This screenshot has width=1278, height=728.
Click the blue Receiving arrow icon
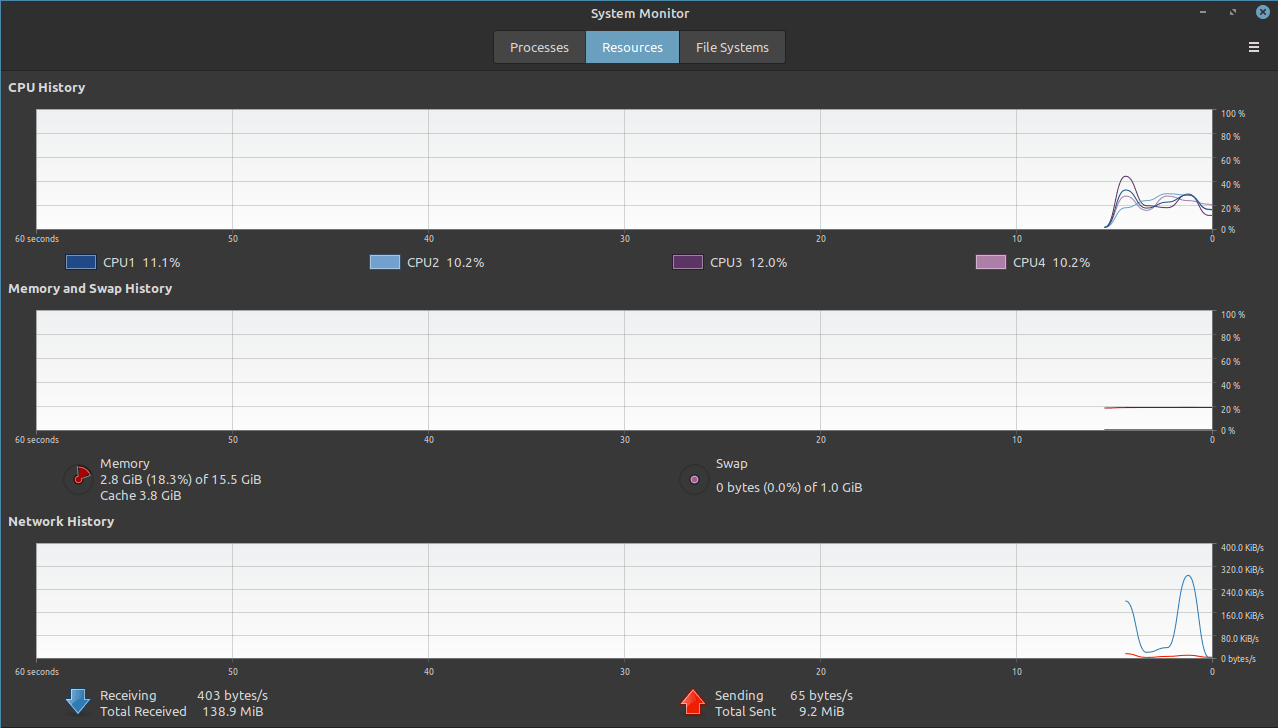78,702
